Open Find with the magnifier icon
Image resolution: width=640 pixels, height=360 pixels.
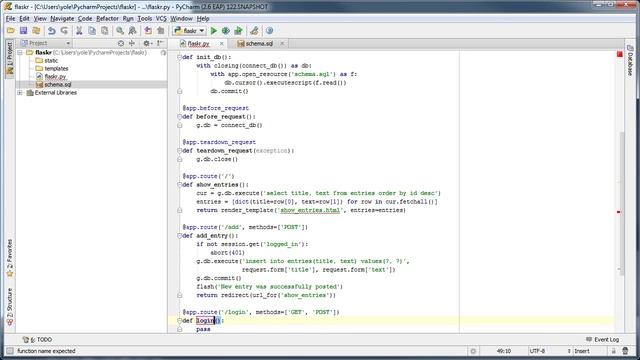click(120, 31)
